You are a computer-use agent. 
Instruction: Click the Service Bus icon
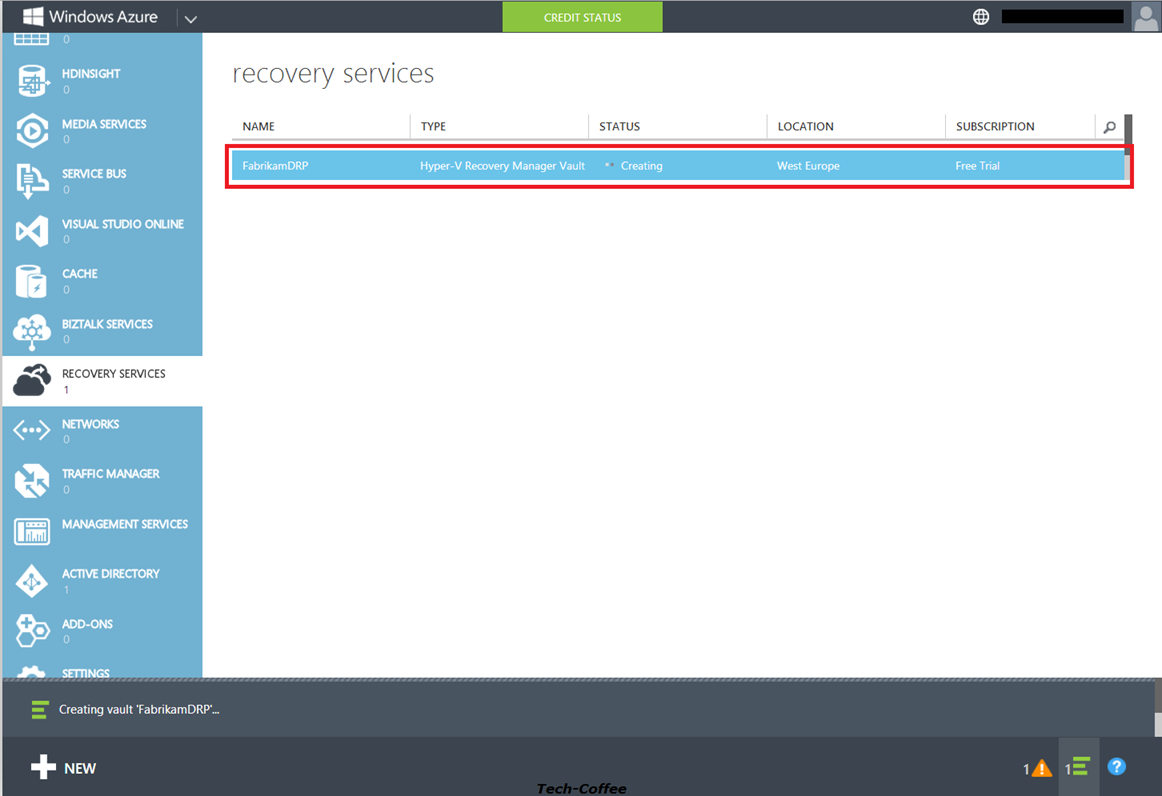click(32, 181)
